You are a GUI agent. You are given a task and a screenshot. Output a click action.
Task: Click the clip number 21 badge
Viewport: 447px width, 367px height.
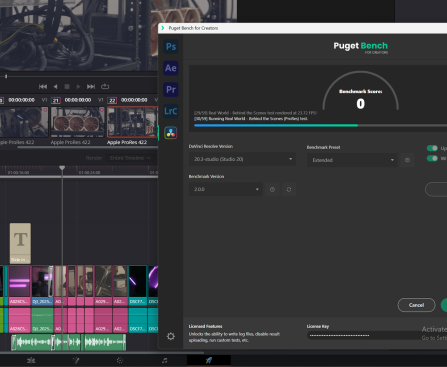point(55,100)
